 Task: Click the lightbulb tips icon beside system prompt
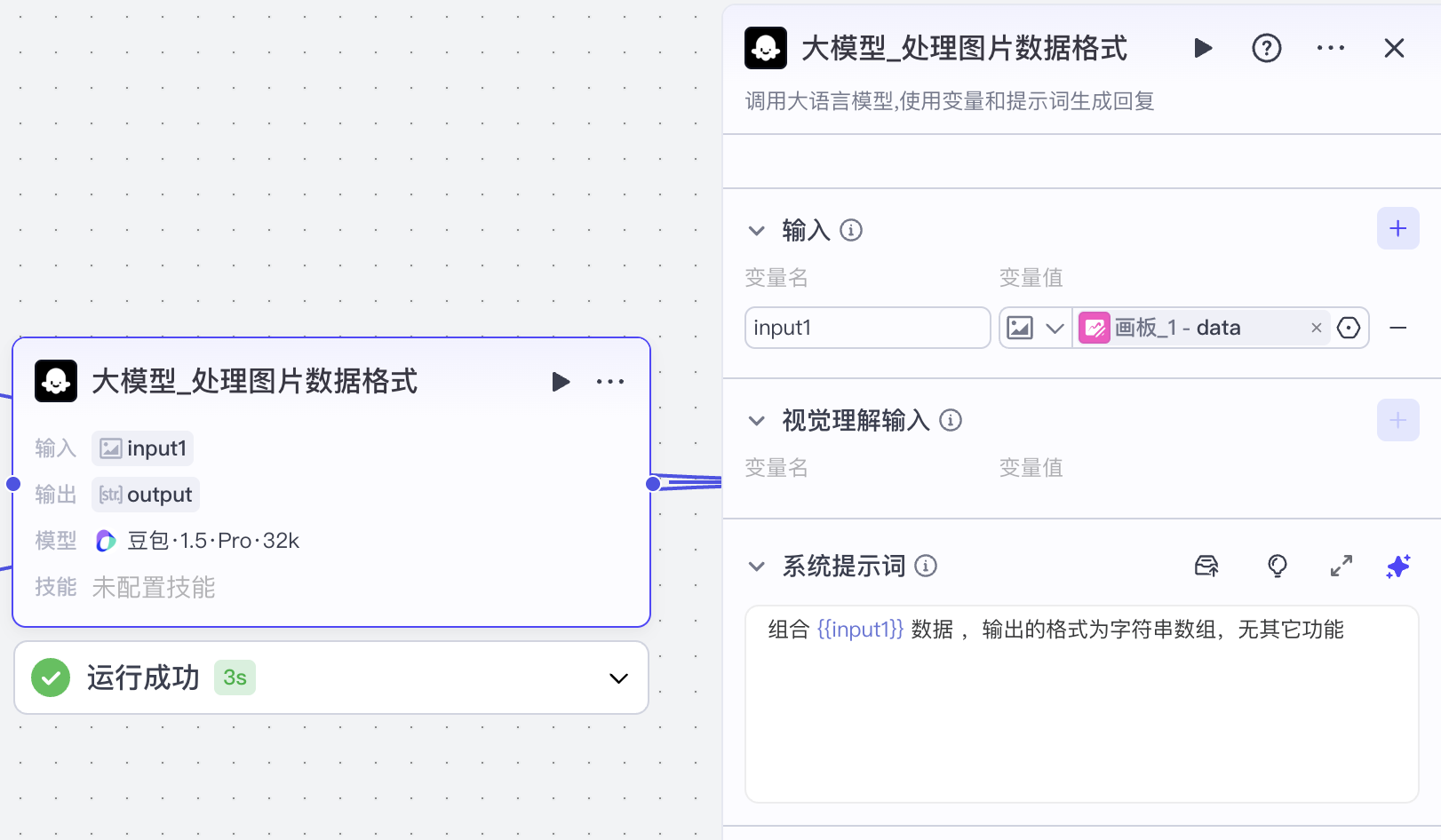coord(1278,566)
